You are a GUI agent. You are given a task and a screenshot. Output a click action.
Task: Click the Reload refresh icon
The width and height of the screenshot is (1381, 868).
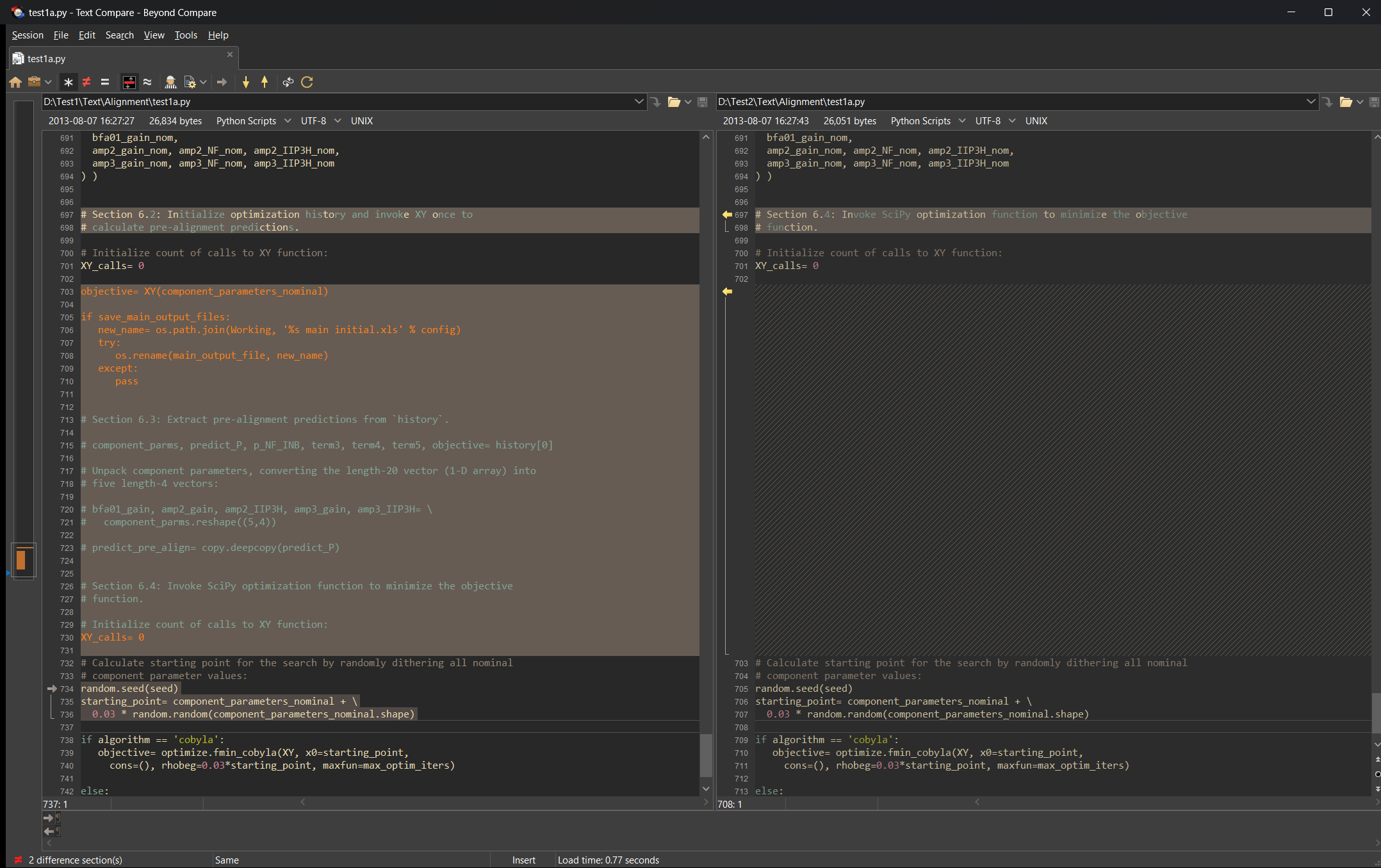tap(307, 82)
